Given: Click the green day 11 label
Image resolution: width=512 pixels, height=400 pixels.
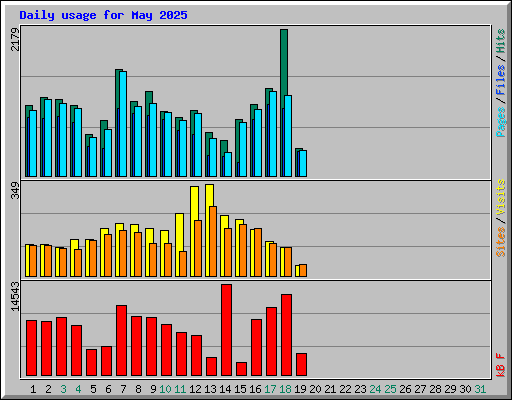Looking at the screenshot, I should pyautogui.click(x=180, y=389).
